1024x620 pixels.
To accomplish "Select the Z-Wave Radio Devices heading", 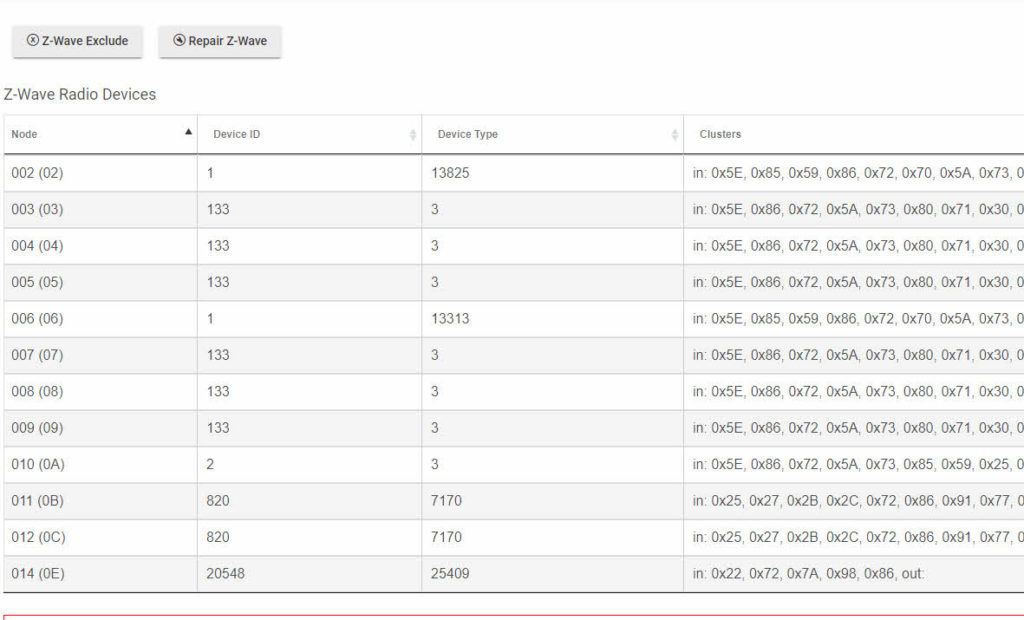I will pyautogui.click(x=80, y=95).
